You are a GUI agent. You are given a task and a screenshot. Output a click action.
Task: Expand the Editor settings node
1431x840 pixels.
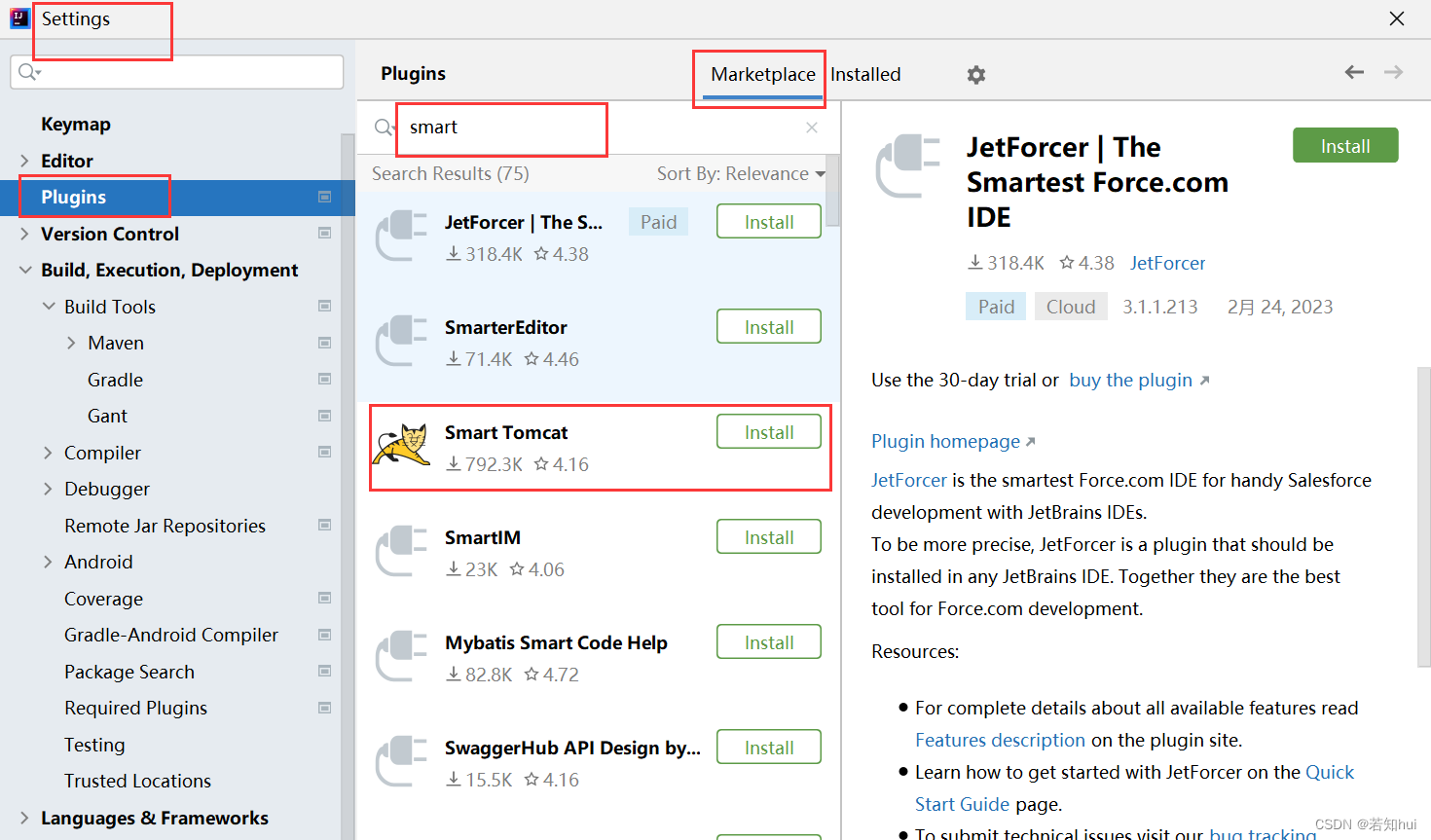click(x=24, y=161)
